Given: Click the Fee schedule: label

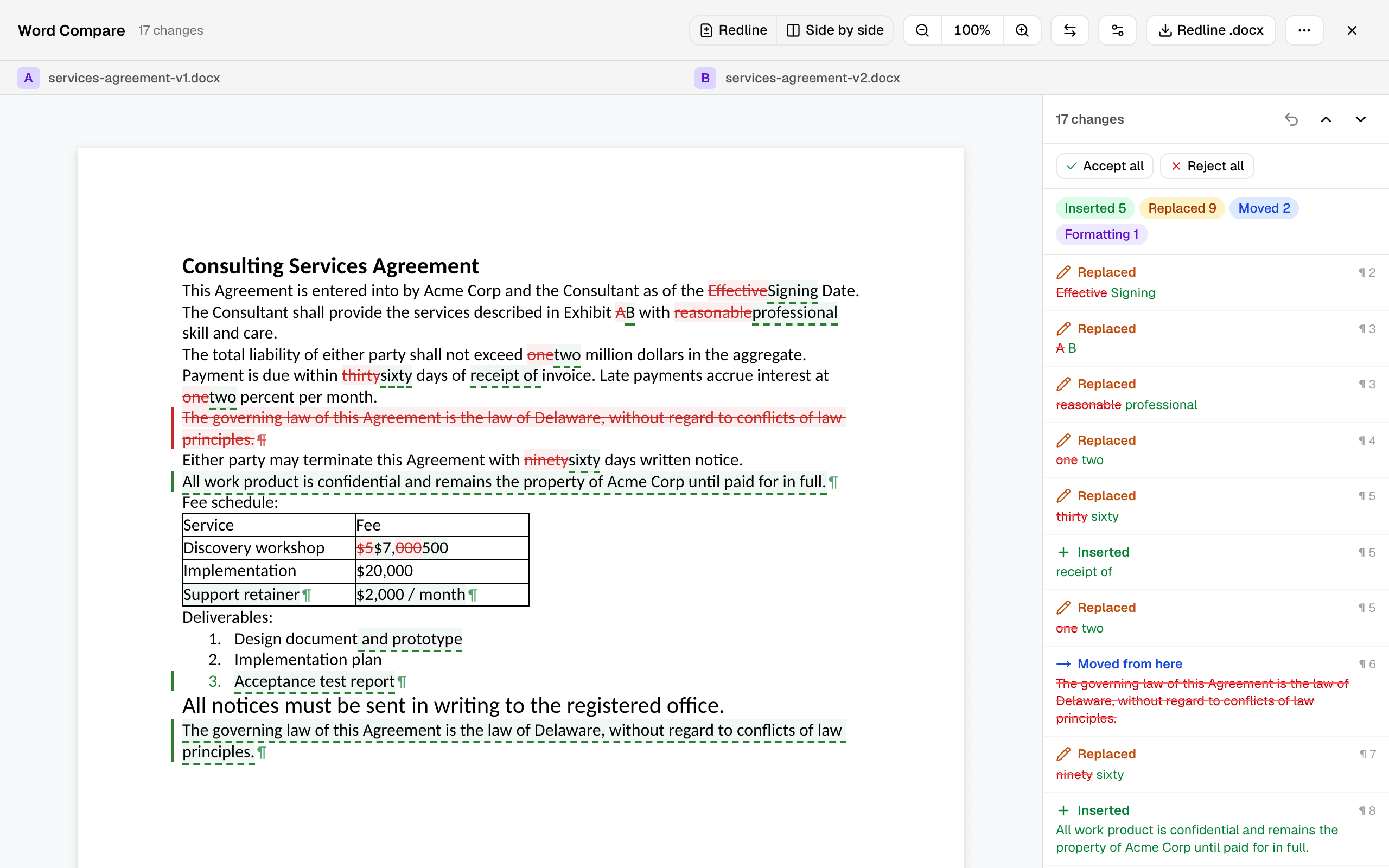Looking at the screenshot, I should click(x=230, y=503).
